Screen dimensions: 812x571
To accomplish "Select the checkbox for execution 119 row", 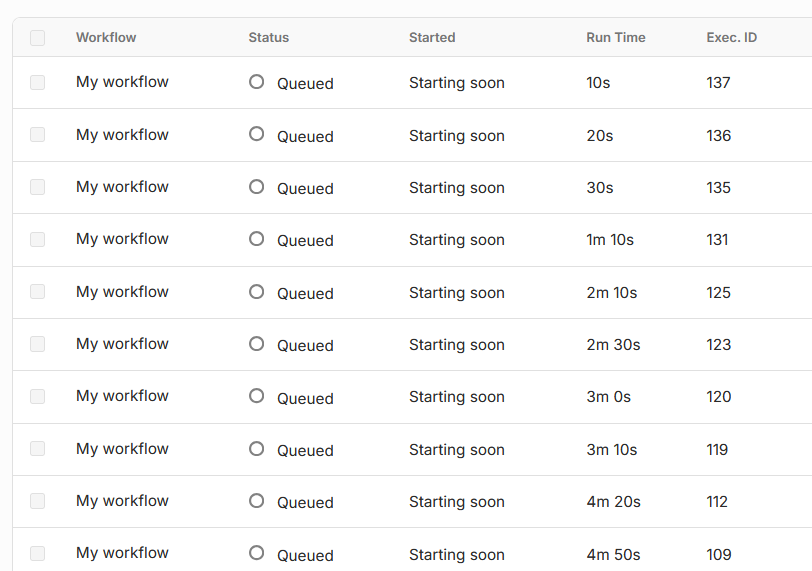I will [x=38, y=449].
